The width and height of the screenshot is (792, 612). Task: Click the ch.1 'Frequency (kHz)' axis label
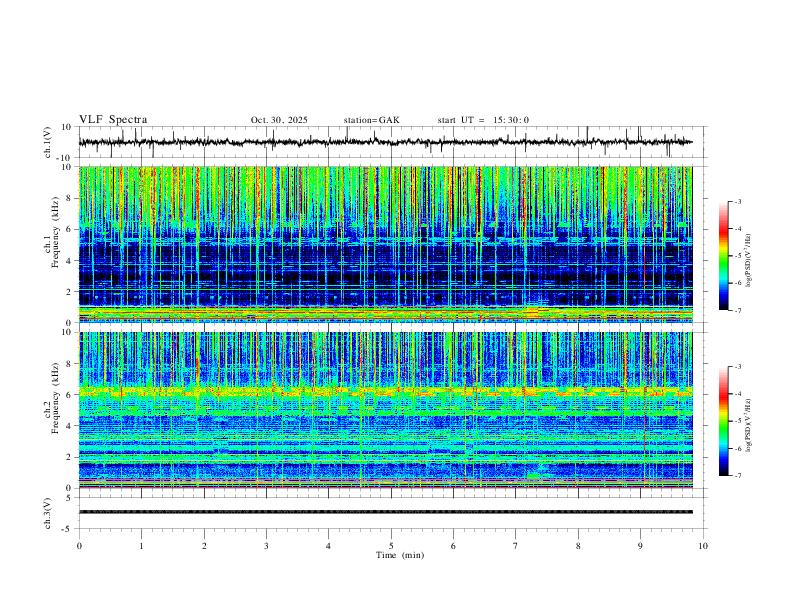[x=55, y=233]
